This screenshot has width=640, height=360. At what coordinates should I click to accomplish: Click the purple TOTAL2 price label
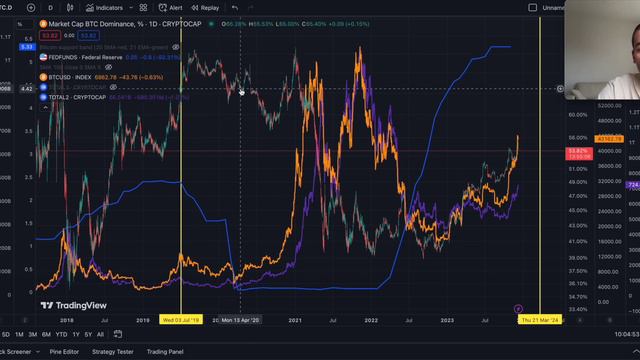point(633,185)
